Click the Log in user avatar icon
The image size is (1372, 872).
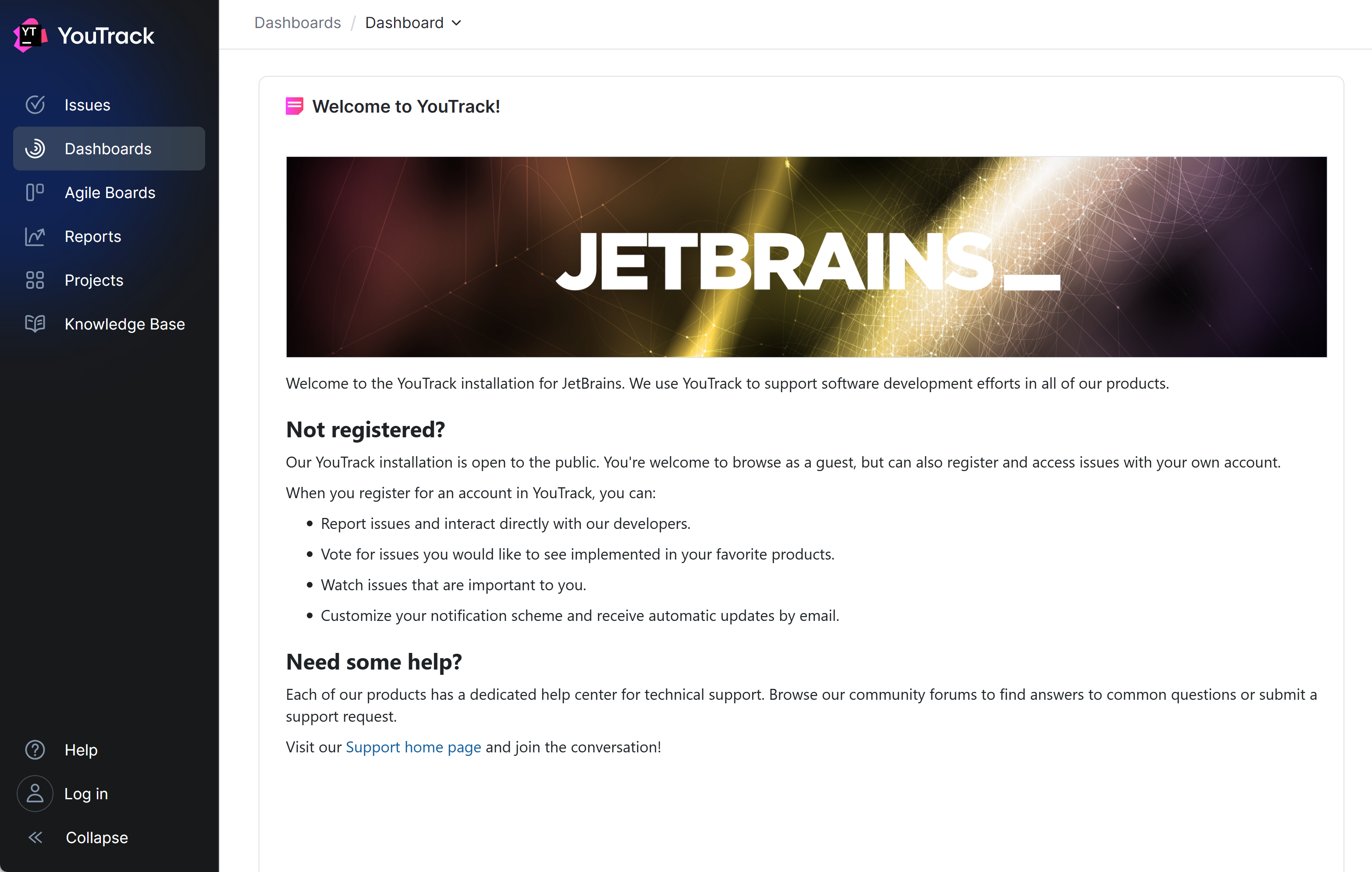35,794
